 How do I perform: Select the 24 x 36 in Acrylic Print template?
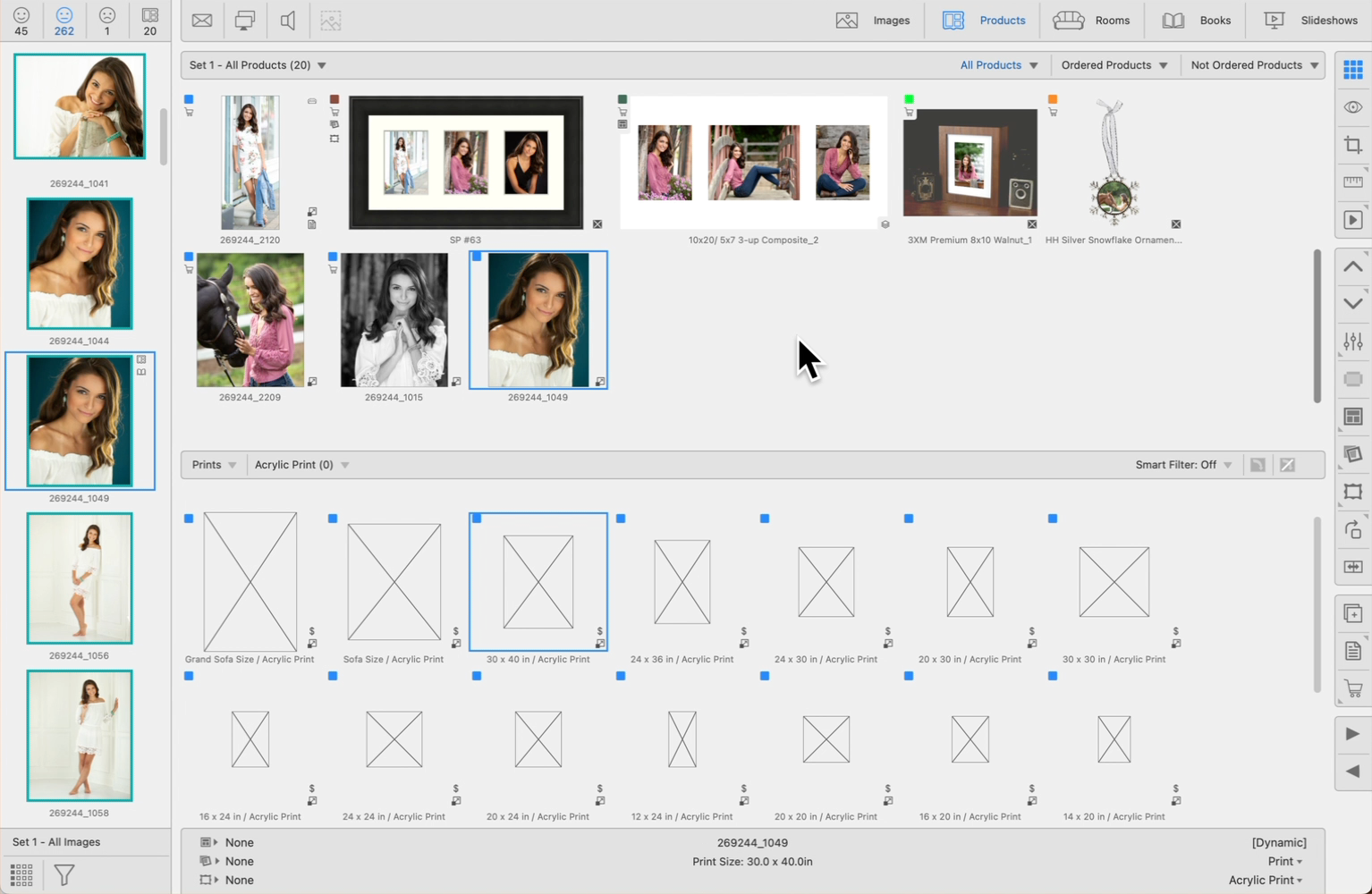[x=682, y=582]
